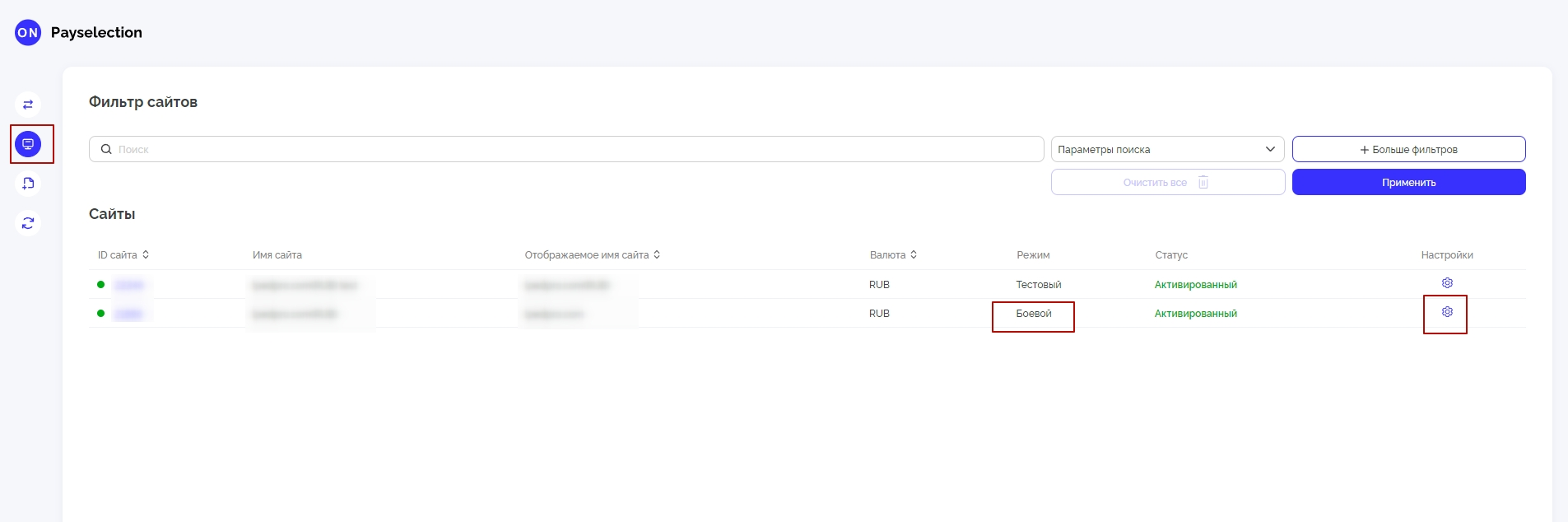This screenshot has height=522, width=1568.
Task: Open the site ID link in second row
Action: (129, 314)
